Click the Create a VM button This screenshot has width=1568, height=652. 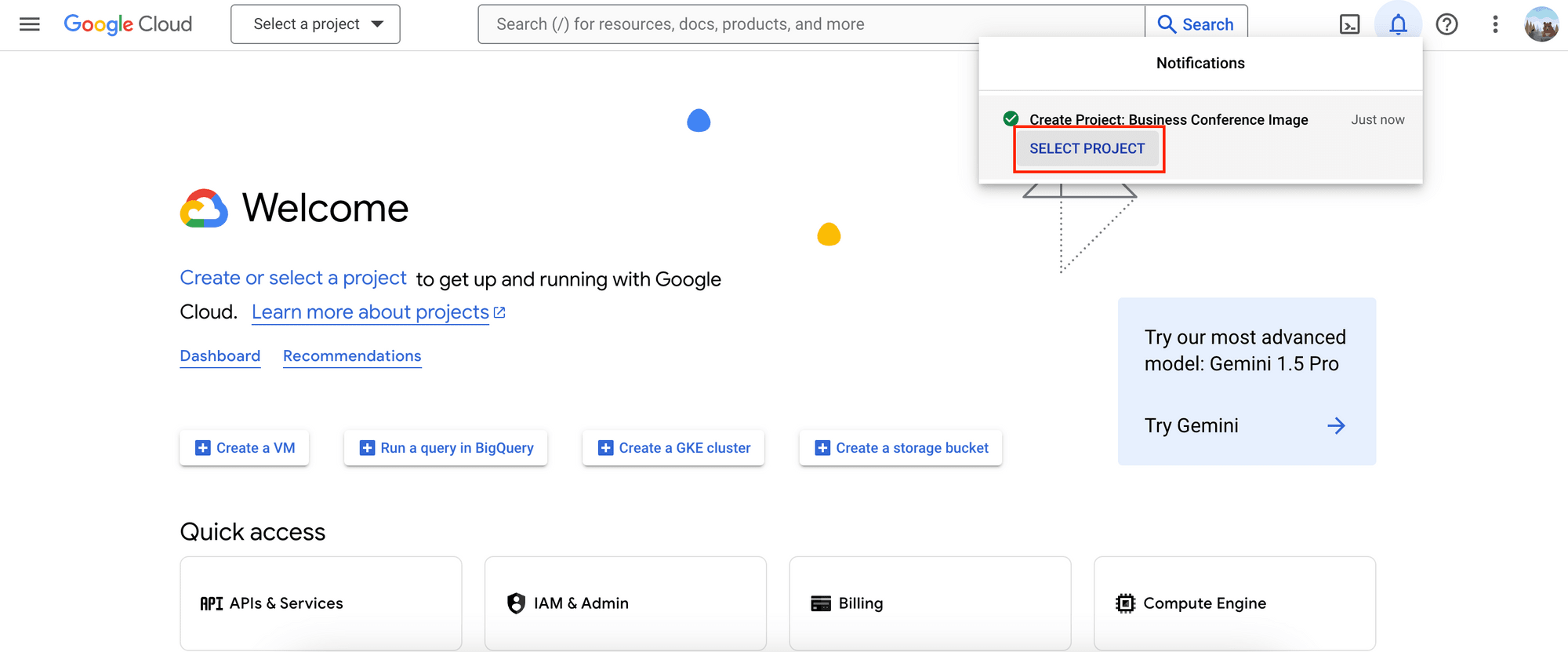[245, 448]
